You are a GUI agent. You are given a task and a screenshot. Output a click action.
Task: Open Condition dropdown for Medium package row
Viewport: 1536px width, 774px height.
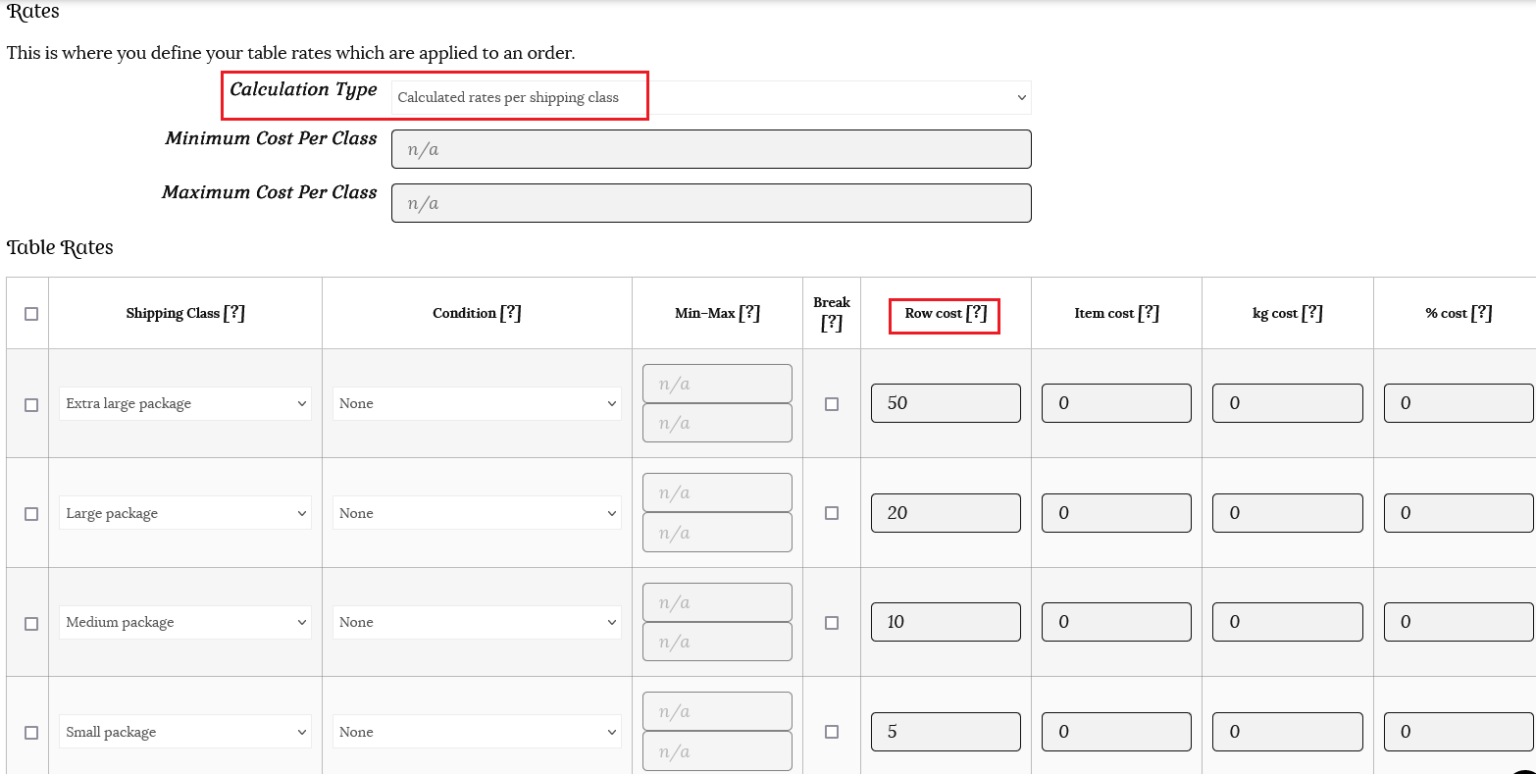pyautogui.click(x=476, y=622)
